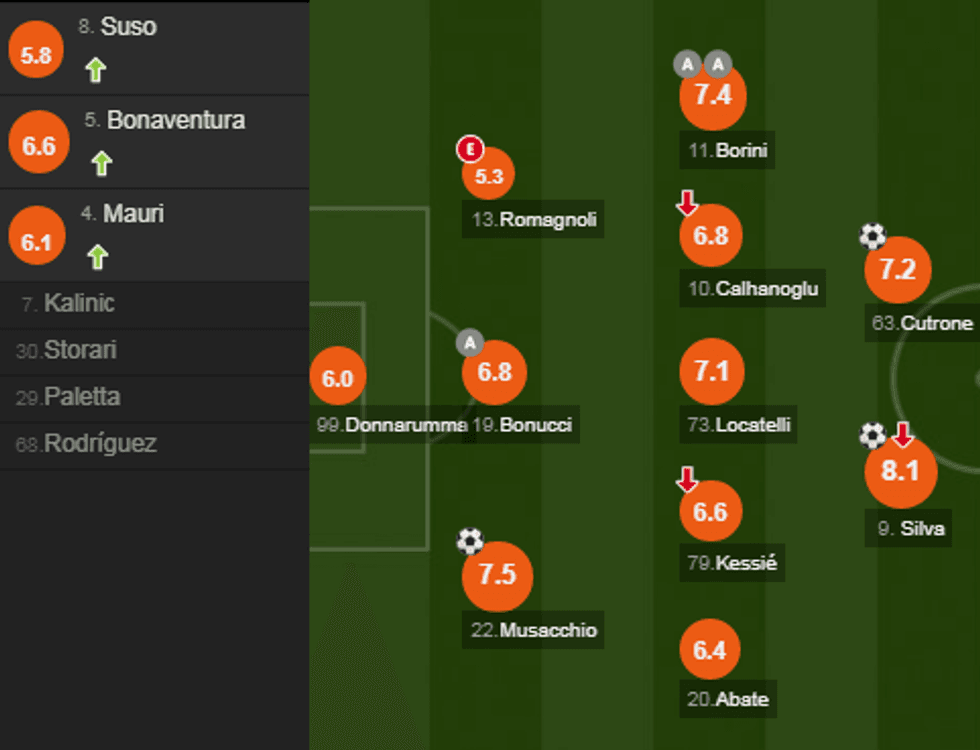Viewport: 980px width, 750px height.
Task: Select Rodríguez from the bench list
Action: point(100,444)
